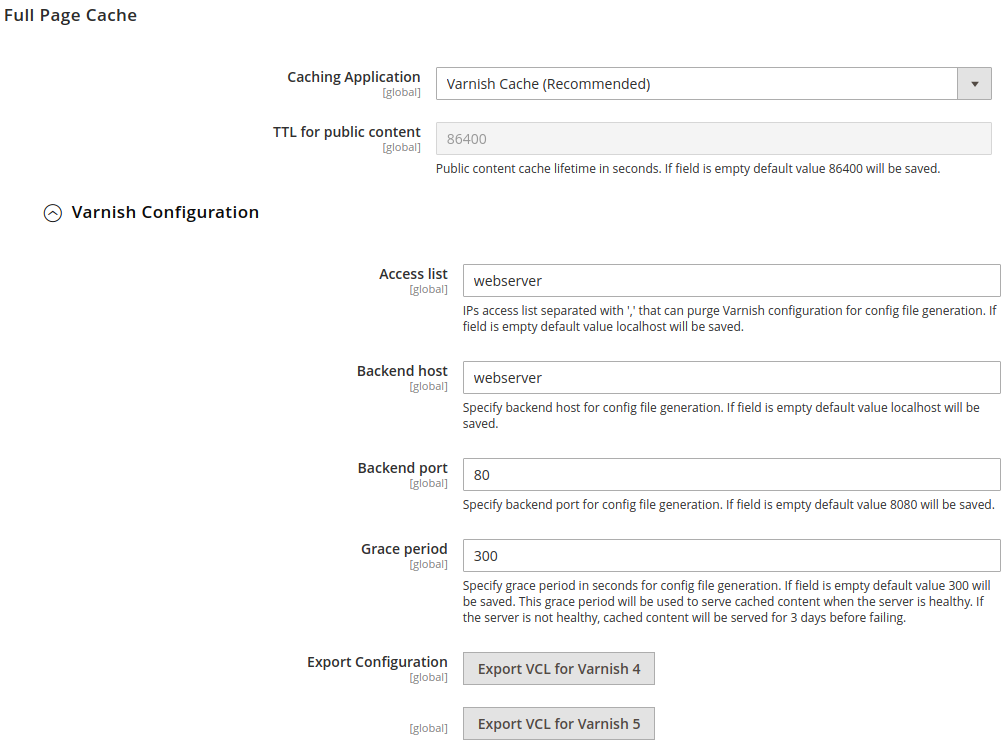Click the public content cache lifetime note
This screenshot has width=1006, height=744.
coord(688,169)
